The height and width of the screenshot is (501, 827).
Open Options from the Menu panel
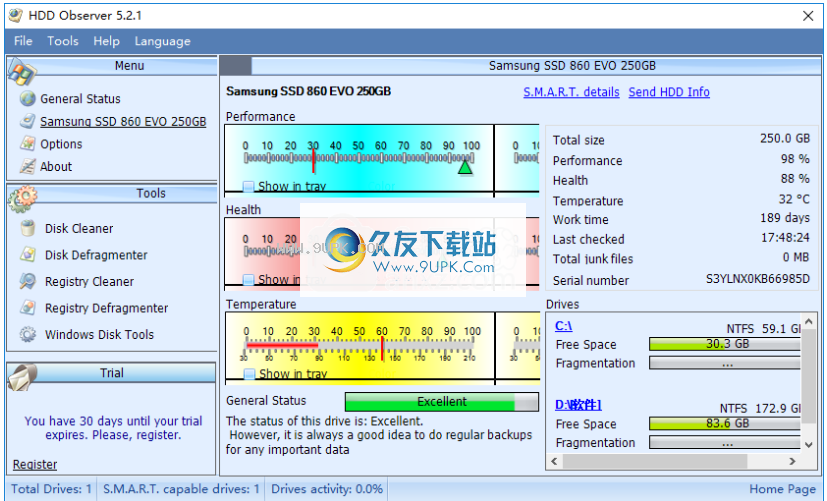(61, 144)
